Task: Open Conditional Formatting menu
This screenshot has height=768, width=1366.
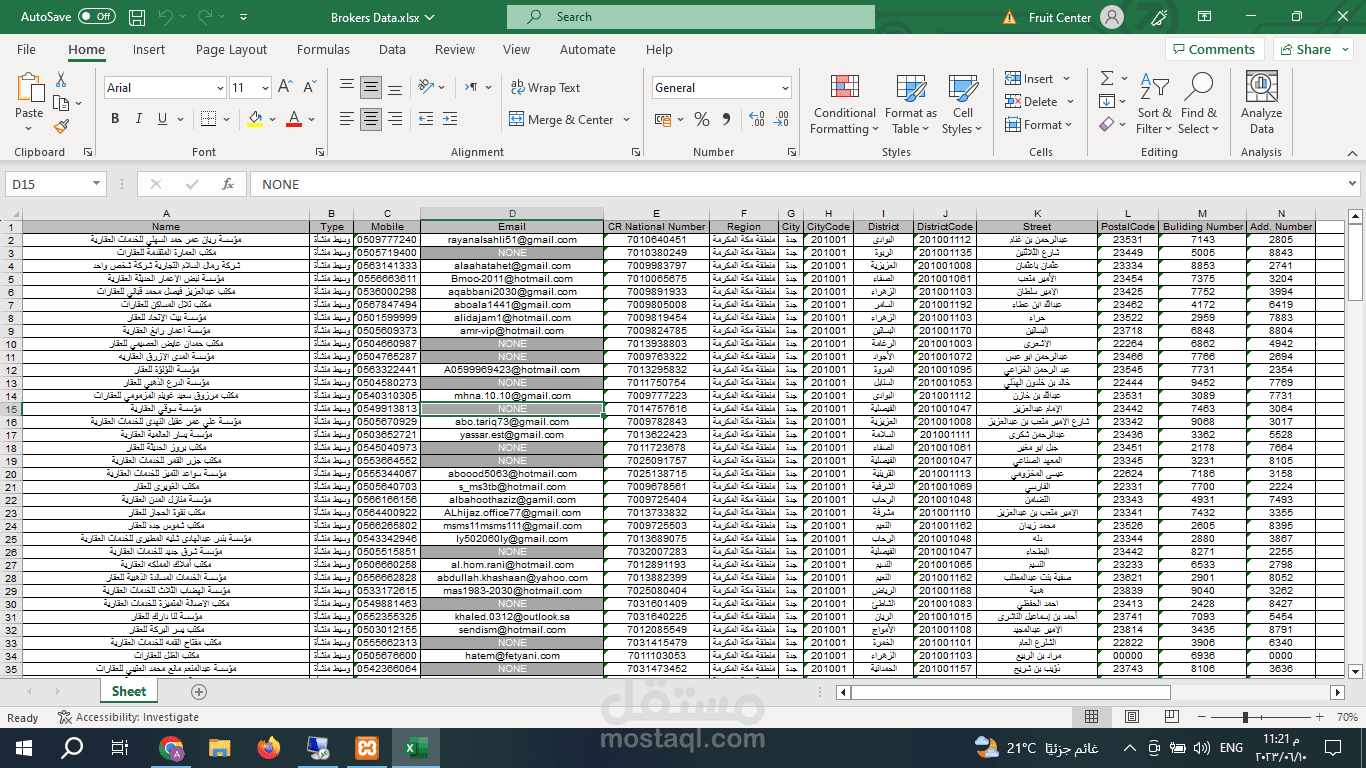Action: click(x=844, y=104)
